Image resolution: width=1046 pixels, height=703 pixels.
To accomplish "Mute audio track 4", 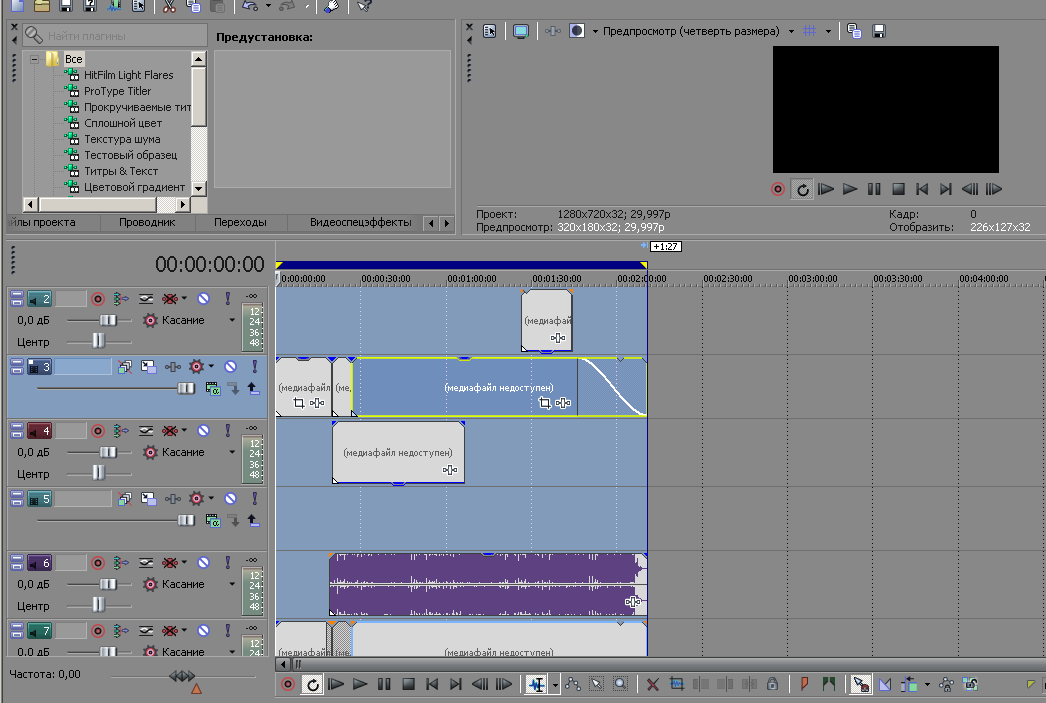I will pyautogui.click(x=203, y=430).
